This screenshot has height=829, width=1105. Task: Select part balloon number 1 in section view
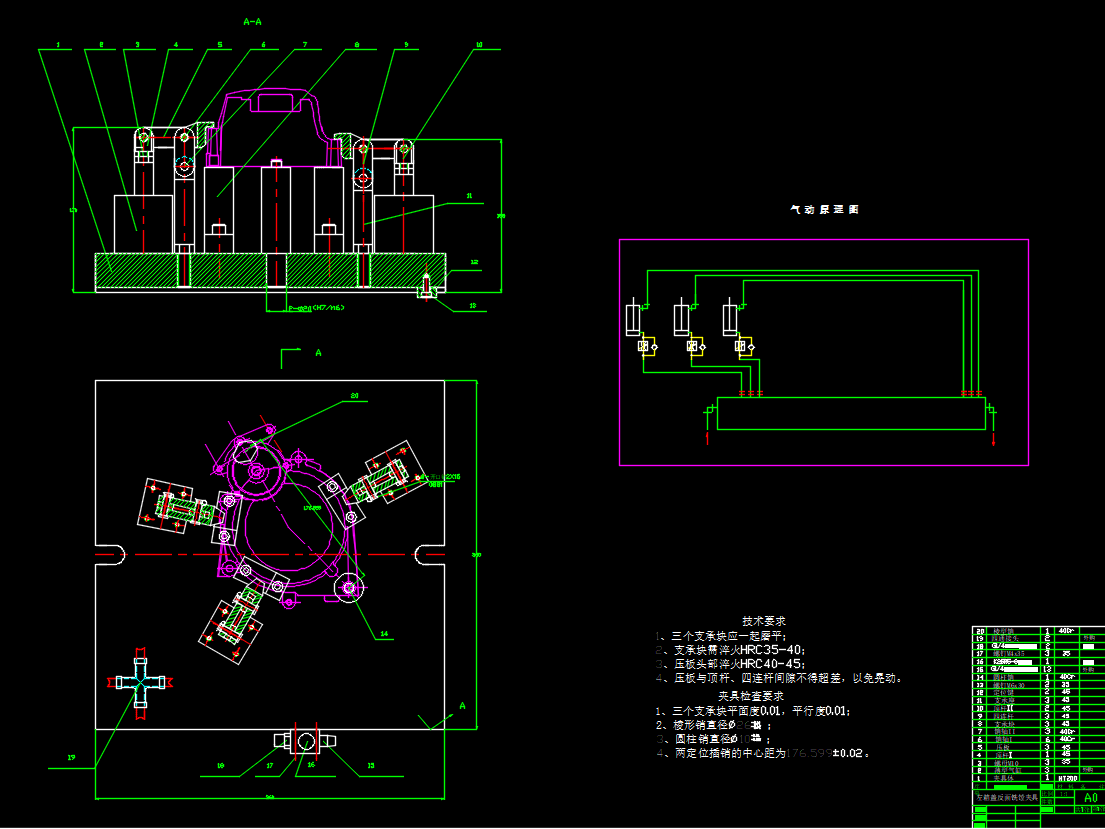tap(59, 45)
